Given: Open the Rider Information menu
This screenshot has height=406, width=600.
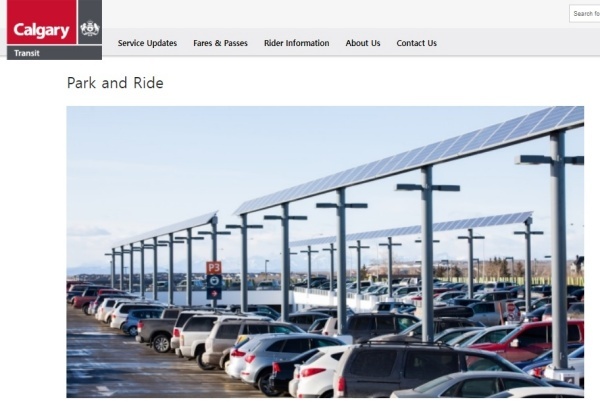Looking at the screenshot, I should click(297, 43).
